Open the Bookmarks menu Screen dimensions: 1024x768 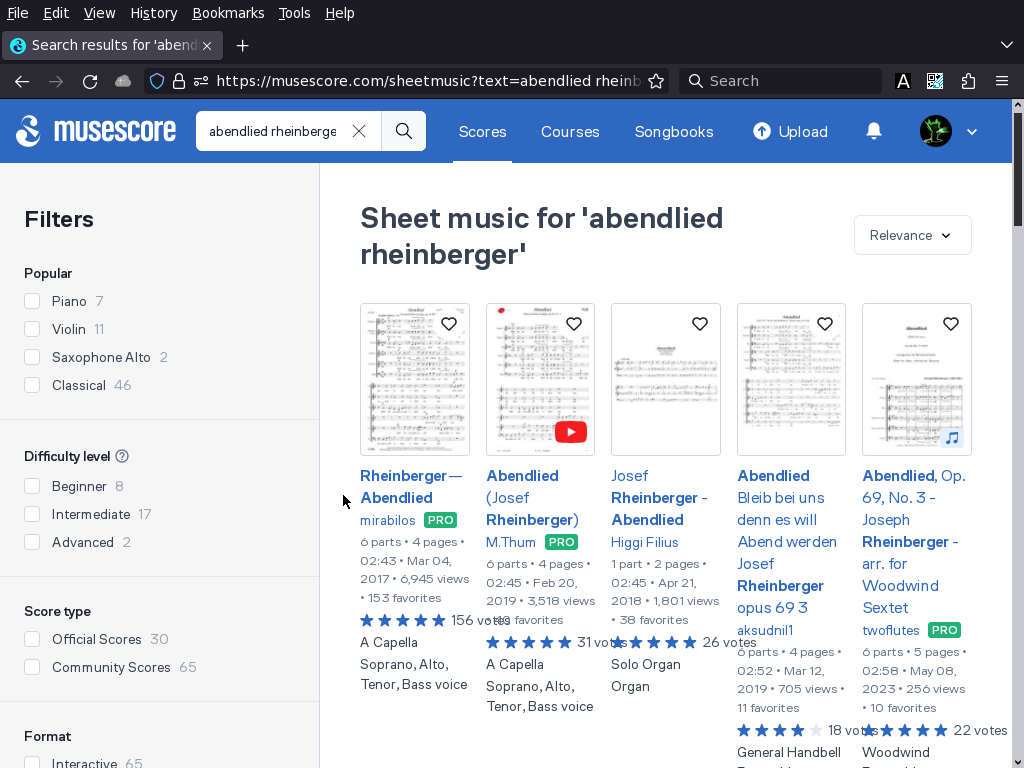click(x=228, y=13)
